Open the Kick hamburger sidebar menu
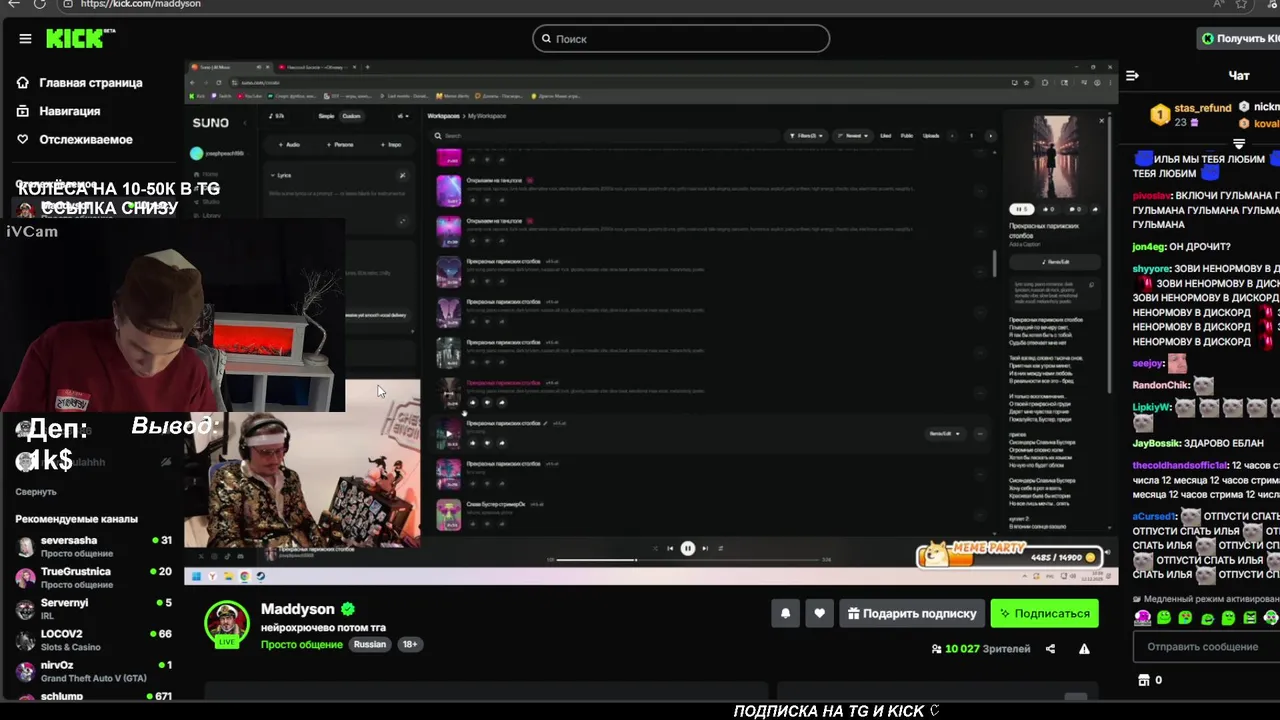This screenshot has height=720, width=1280. [x=25, y=39]
